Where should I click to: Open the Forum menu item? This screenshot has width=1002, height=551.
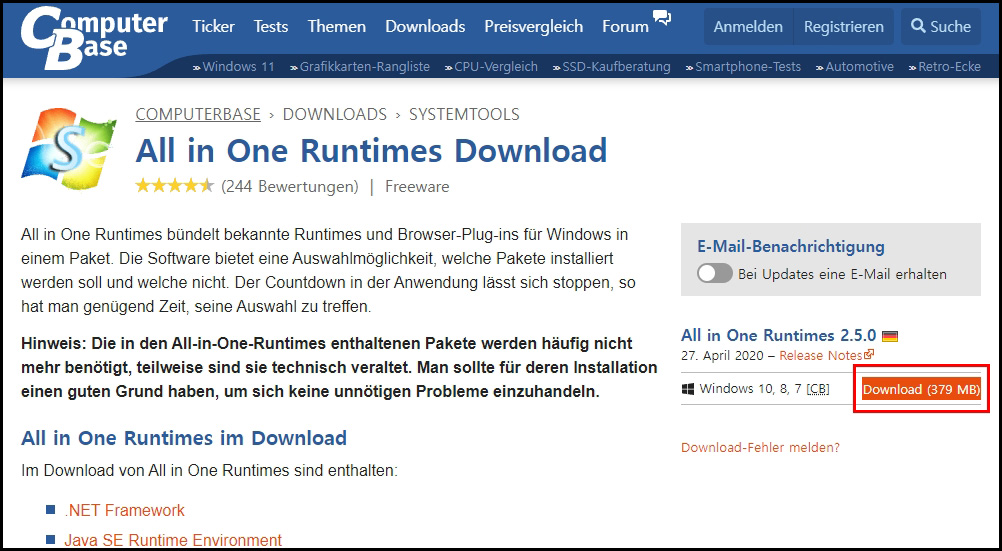(x=626, y=26)
